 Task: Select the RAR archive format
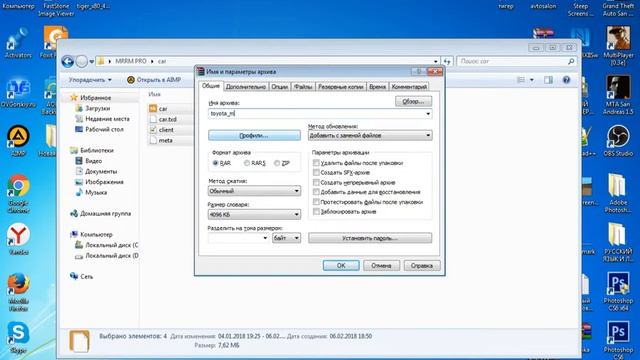(x=216, y=163)
